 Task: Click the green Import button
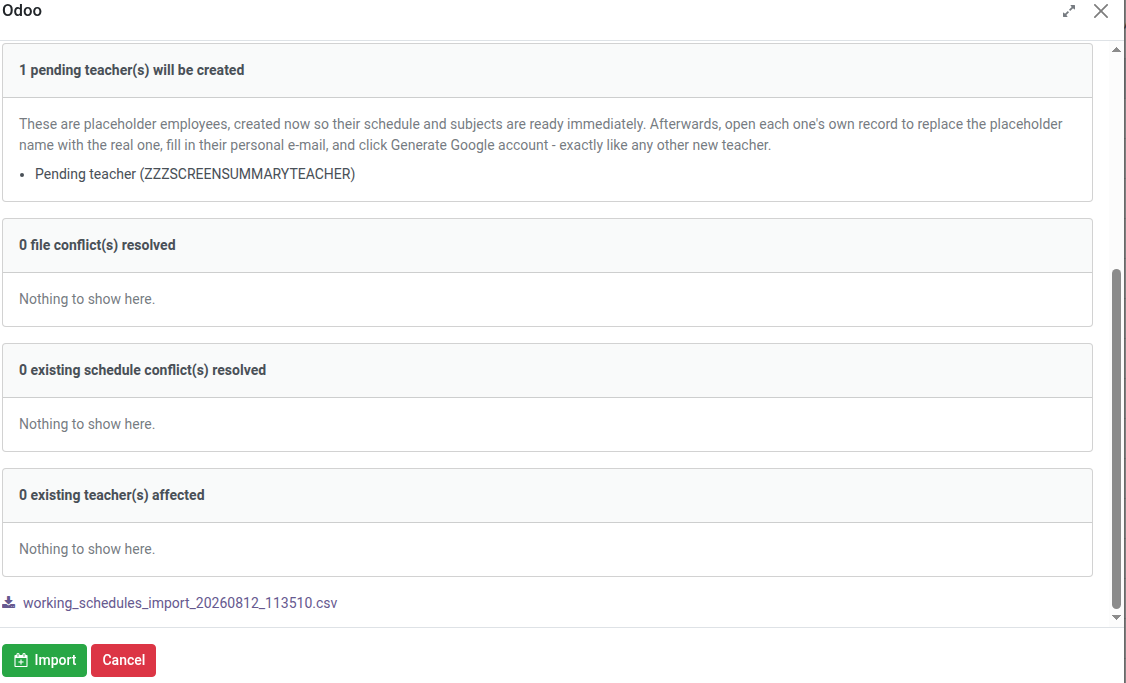45,660
